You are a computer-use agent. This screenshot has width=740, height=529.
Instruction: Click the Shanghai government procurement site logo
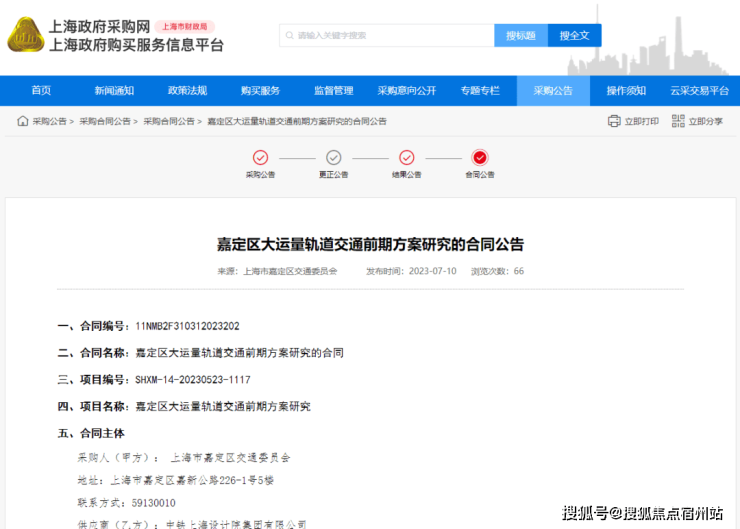point(25,35)
